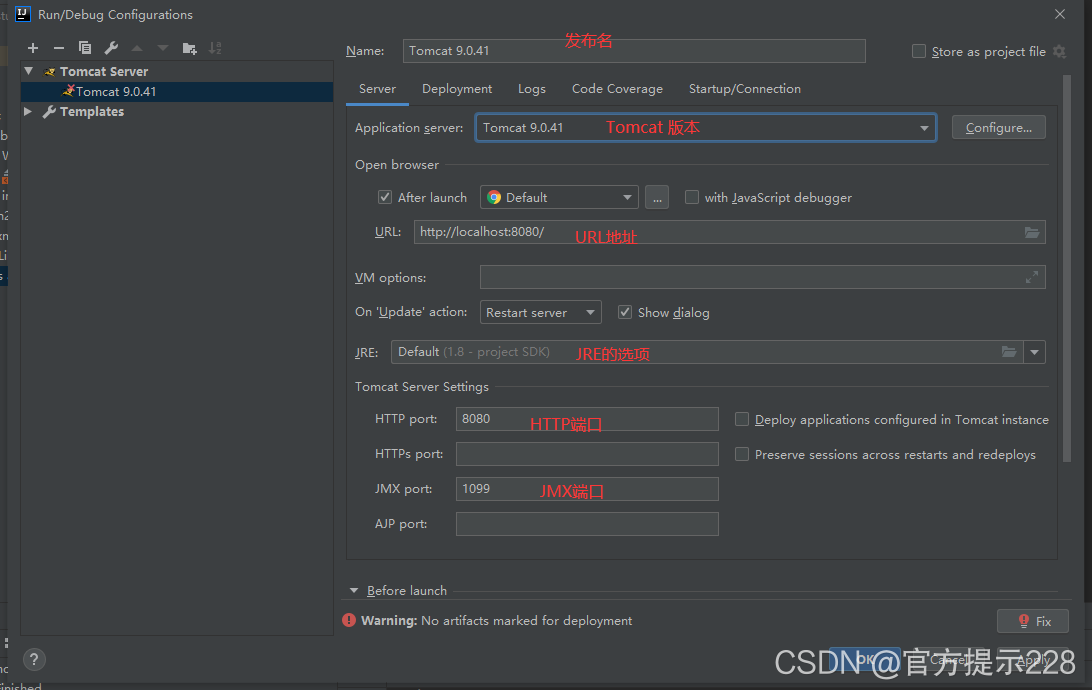Open folder browse icon in URL field
The image size is (1092, 690).
pyautogui.click(x=1032, y=233)
